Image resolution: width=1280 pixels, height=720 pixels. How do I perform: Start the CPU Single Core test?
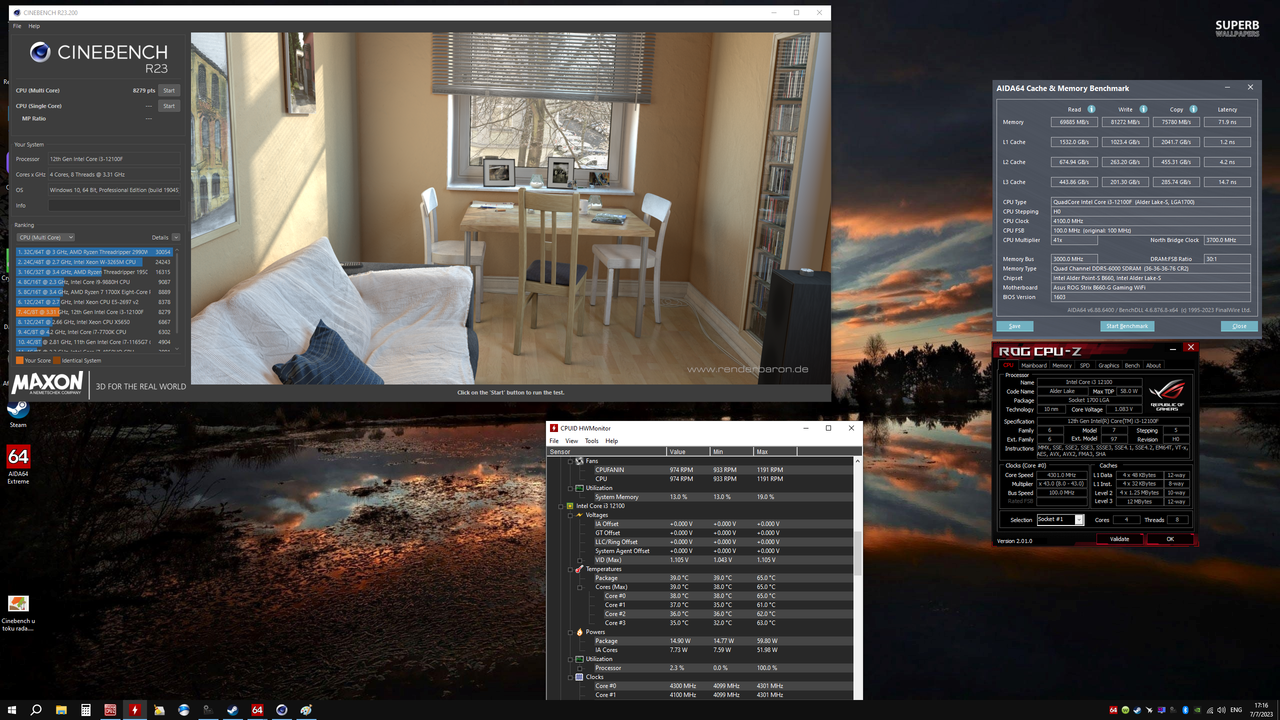169,106
